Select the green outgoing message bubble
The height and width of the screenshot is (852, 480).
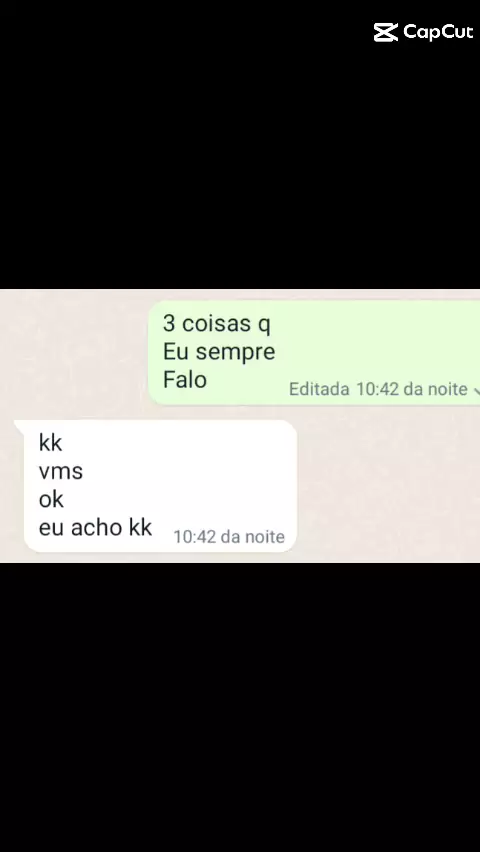point(314,353)
